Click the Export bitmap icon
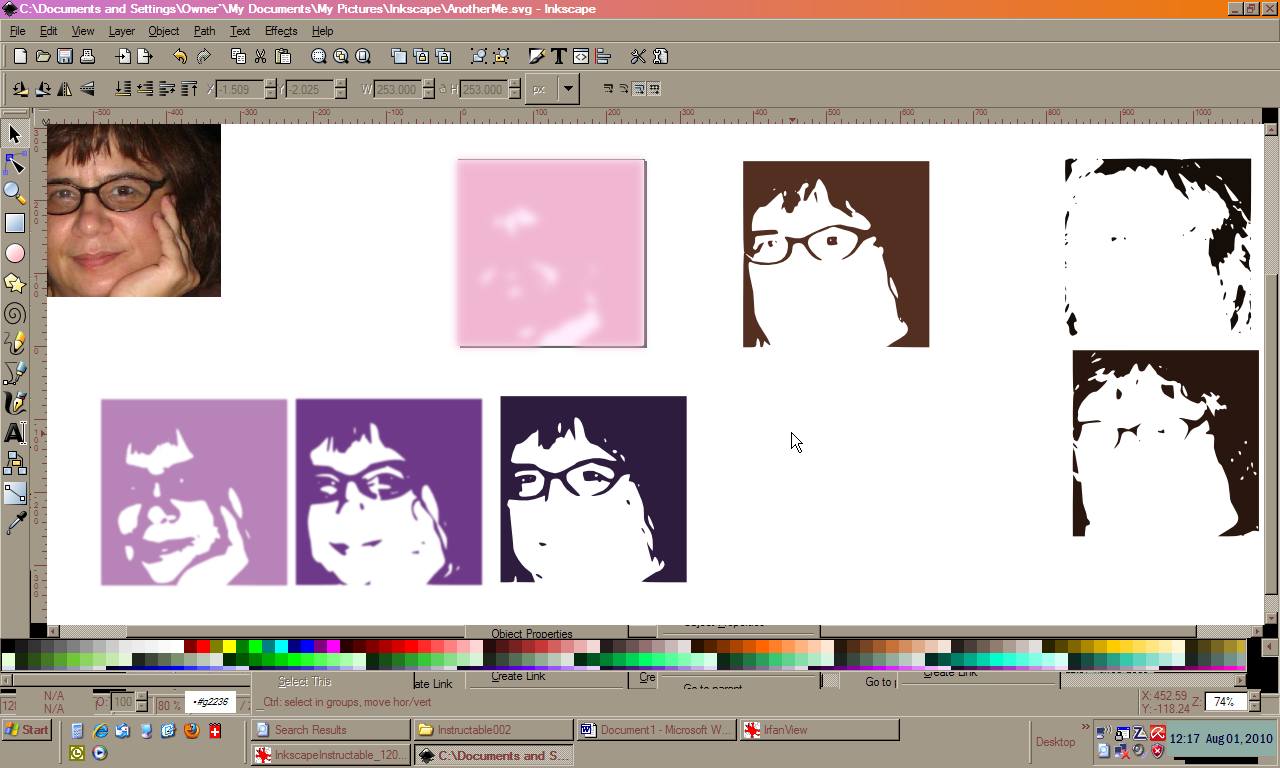 coord(145,56)
